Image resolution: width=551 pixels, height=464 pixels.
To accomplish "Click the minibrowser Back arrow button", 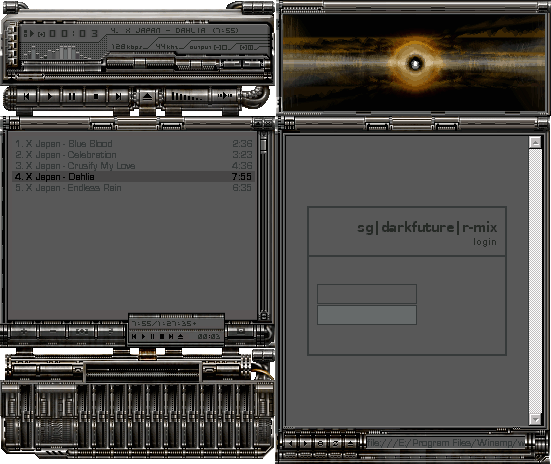I will click(x=290, y=444).
